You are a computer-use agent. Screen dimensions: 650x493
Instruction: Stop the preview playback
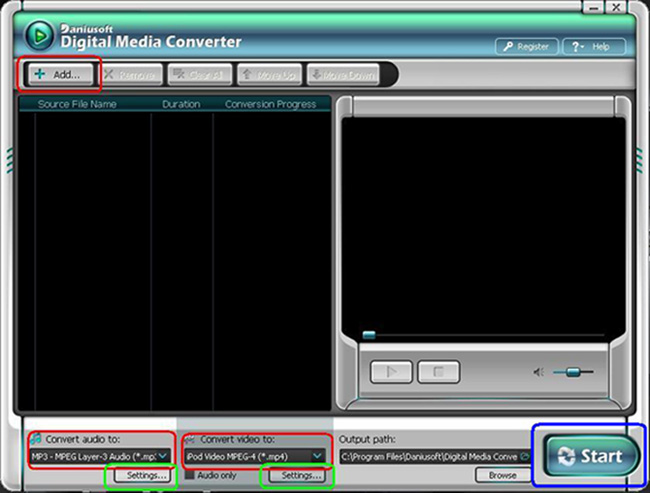pos(438,372)
